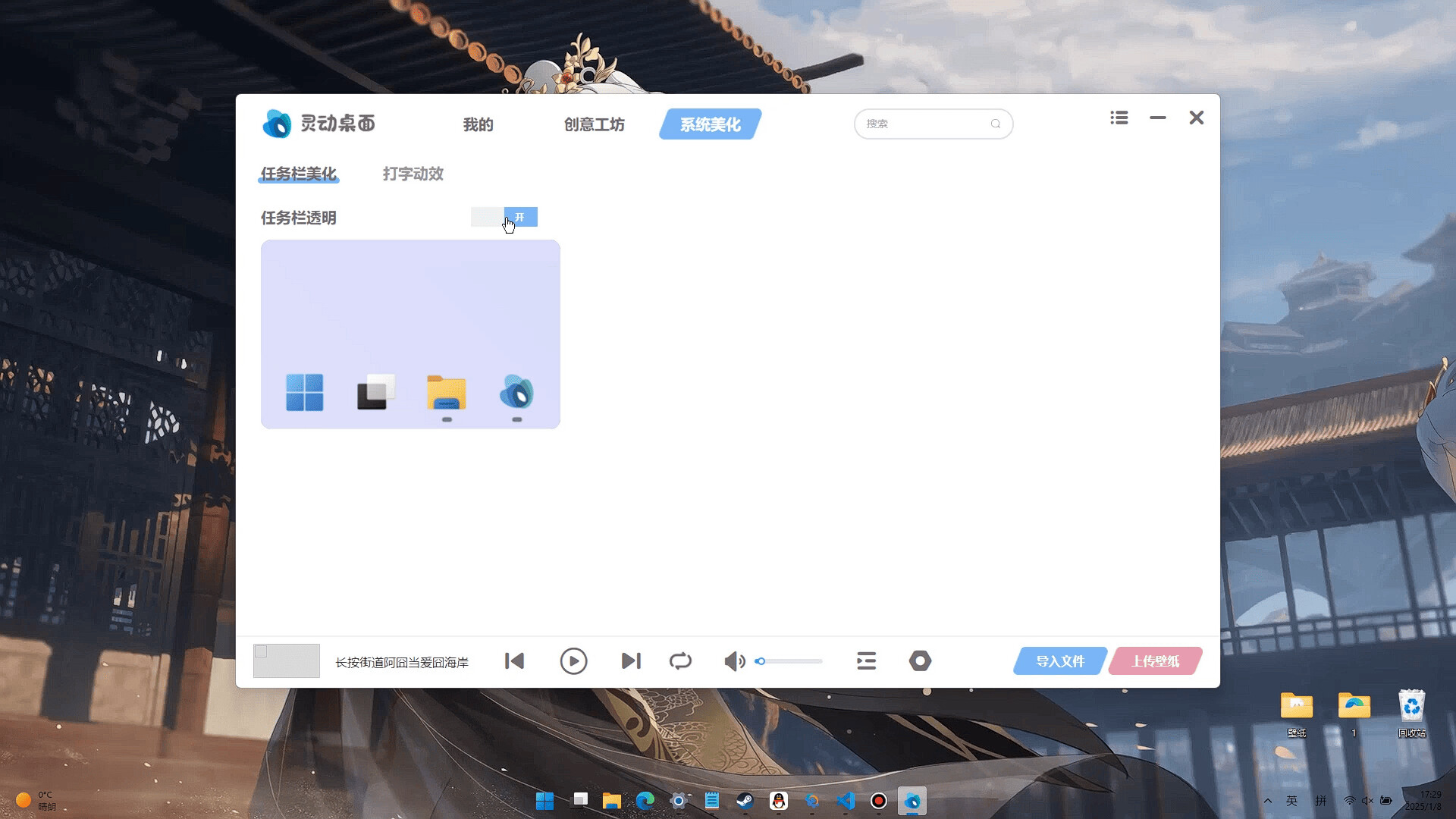Viewport: 1456px width, 819px height.
Task: Switch to the 打字动效 tab
Action: [x=413, y=174]
